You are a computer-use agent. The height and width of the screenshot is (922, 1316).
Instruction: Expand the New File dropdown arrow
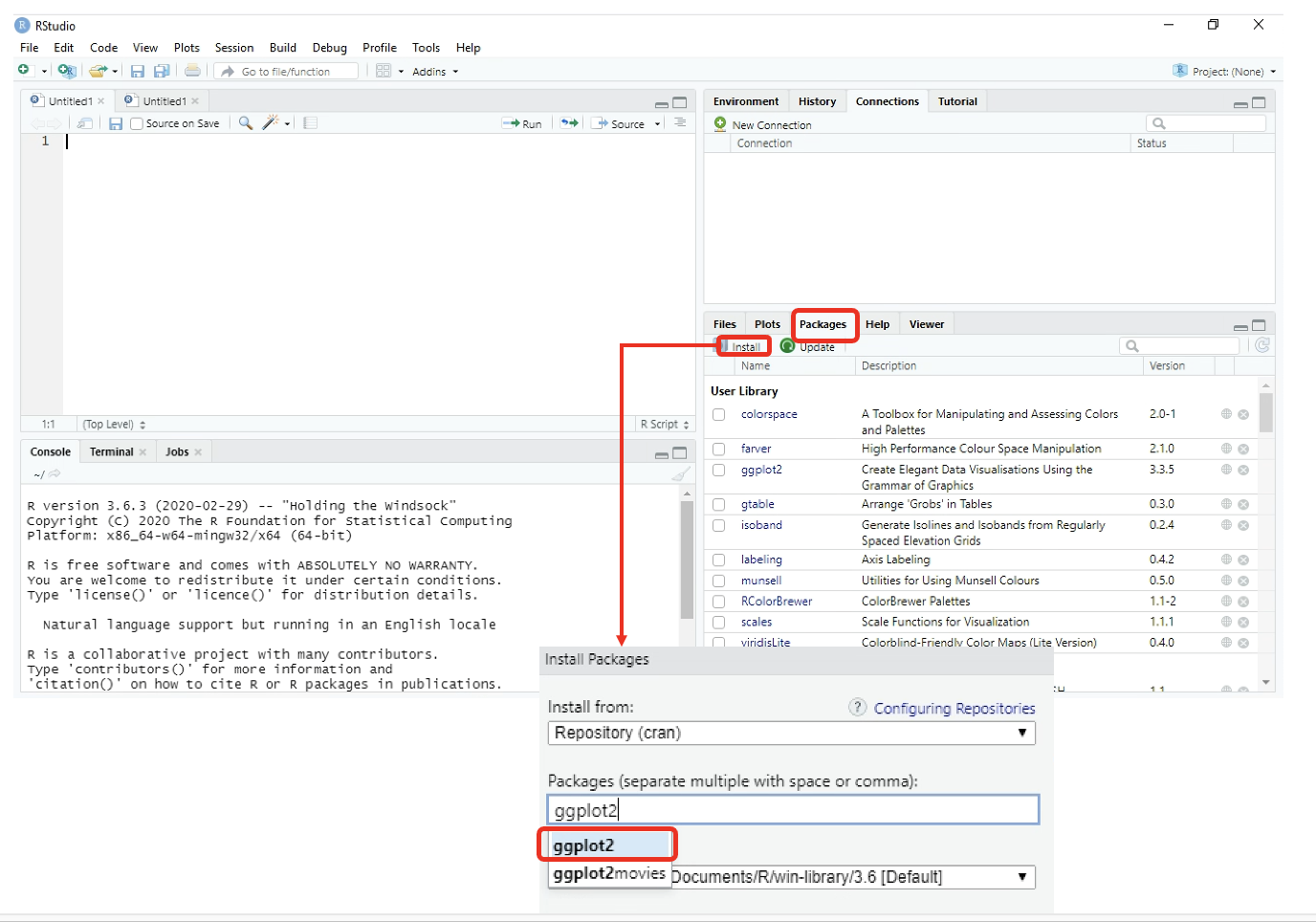coord(44,71)
